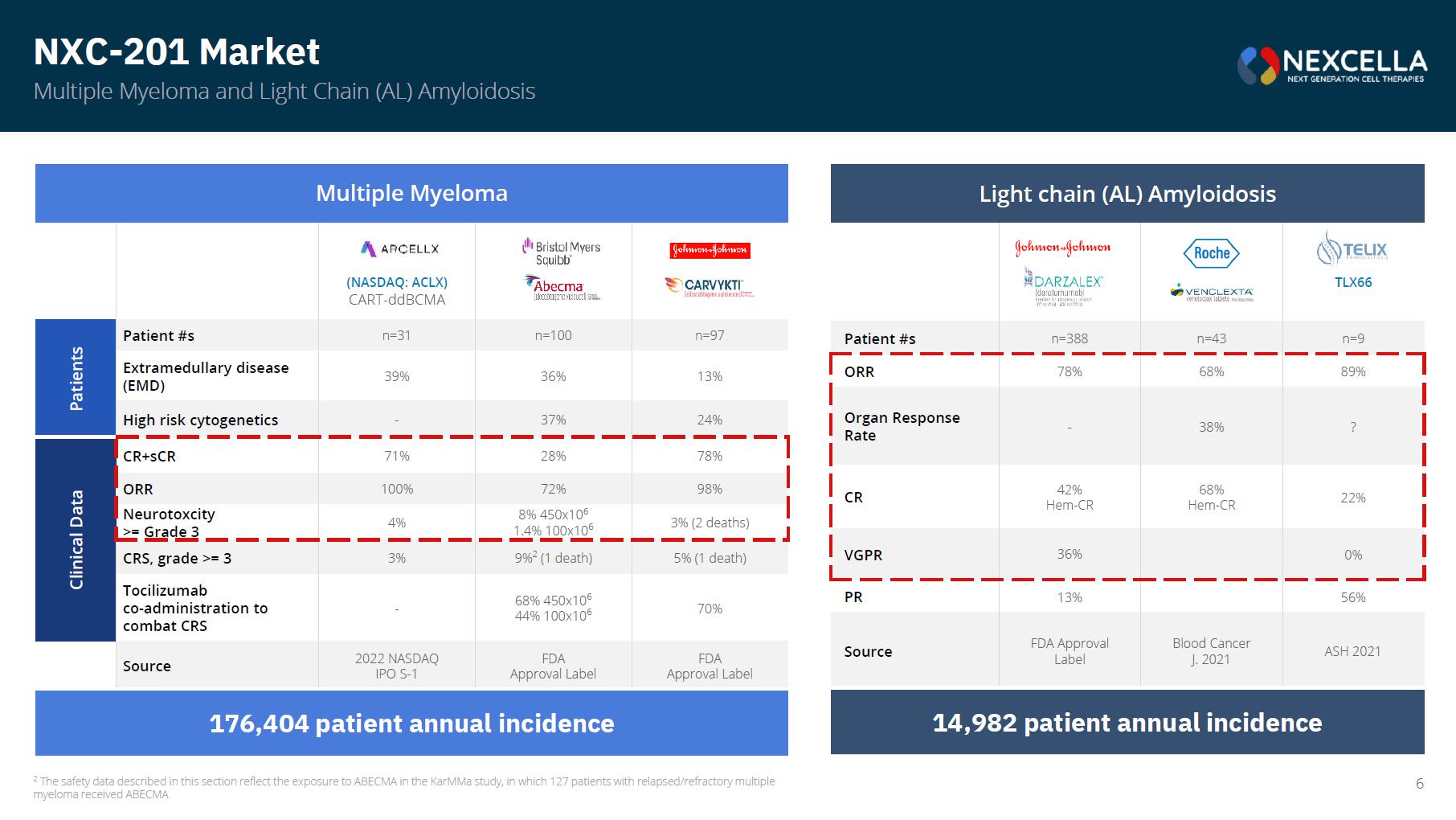Select the vertical Clinical Data section label
Viewport: 1456px width, 820px height.
(76, 539)
